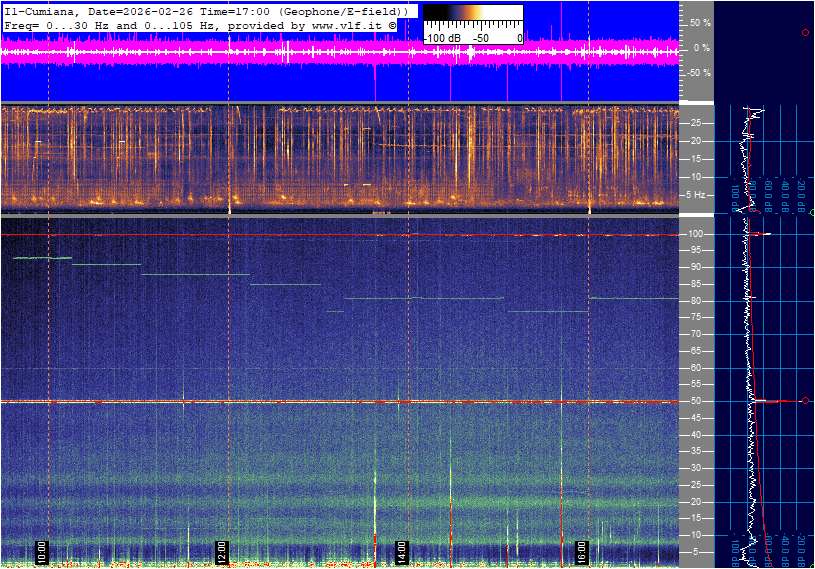Image resolution: width=815 pixels, height=569 pixels.
Task: Click the red diamond marker at 50 Hz
Action: [805, 401]
